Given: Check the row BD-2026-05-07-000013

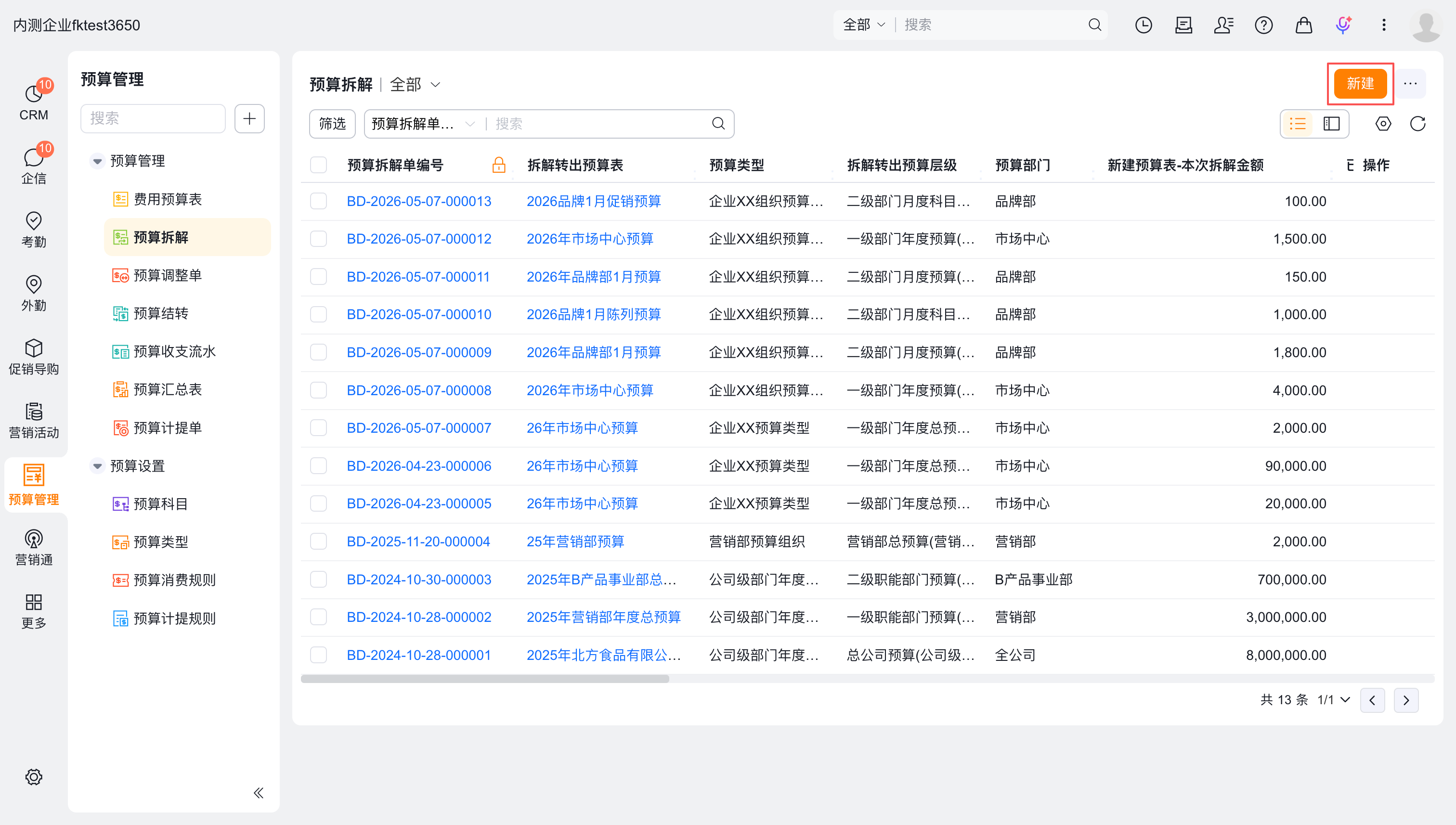Looking at the screenshot, I should point(319,201).
